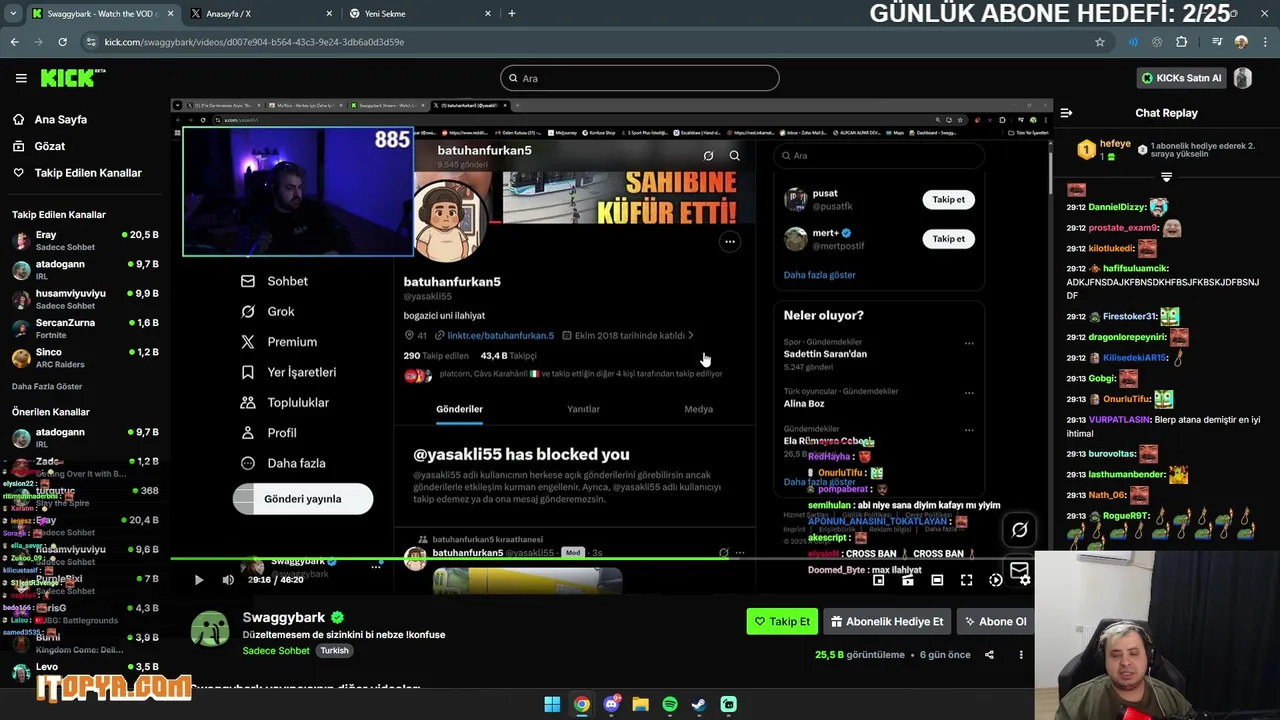Open Discord from the taskbar
This screenshot has height=720, width=1280.
(611, 704)
